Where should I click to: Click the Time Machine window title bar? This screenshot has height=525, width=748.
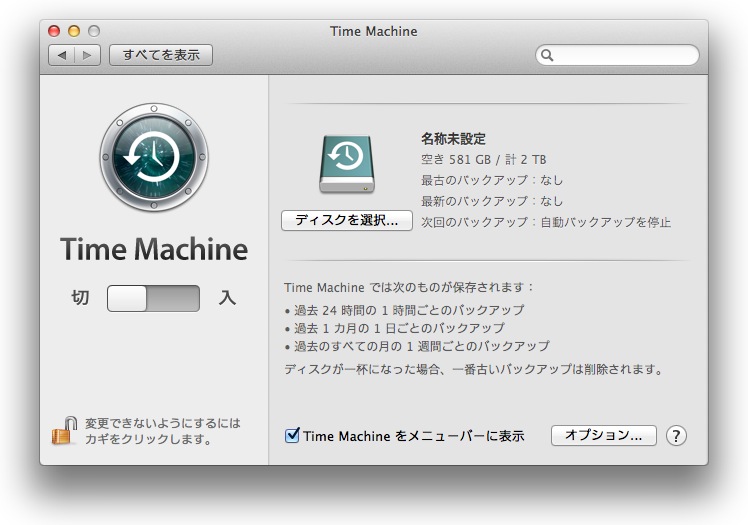[x=373, y=31]
